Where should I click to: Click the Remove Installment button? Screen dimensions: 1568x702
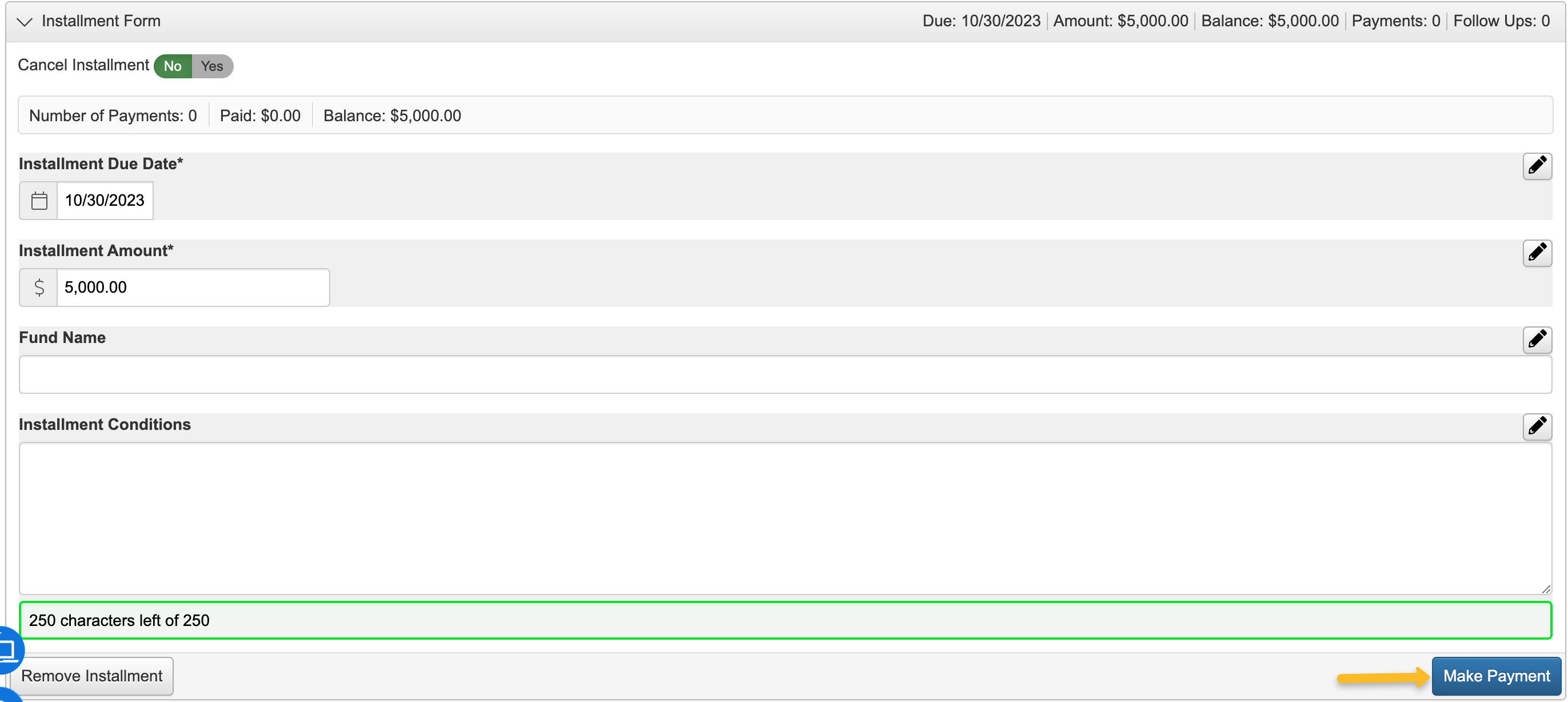[x=92, y=676]
